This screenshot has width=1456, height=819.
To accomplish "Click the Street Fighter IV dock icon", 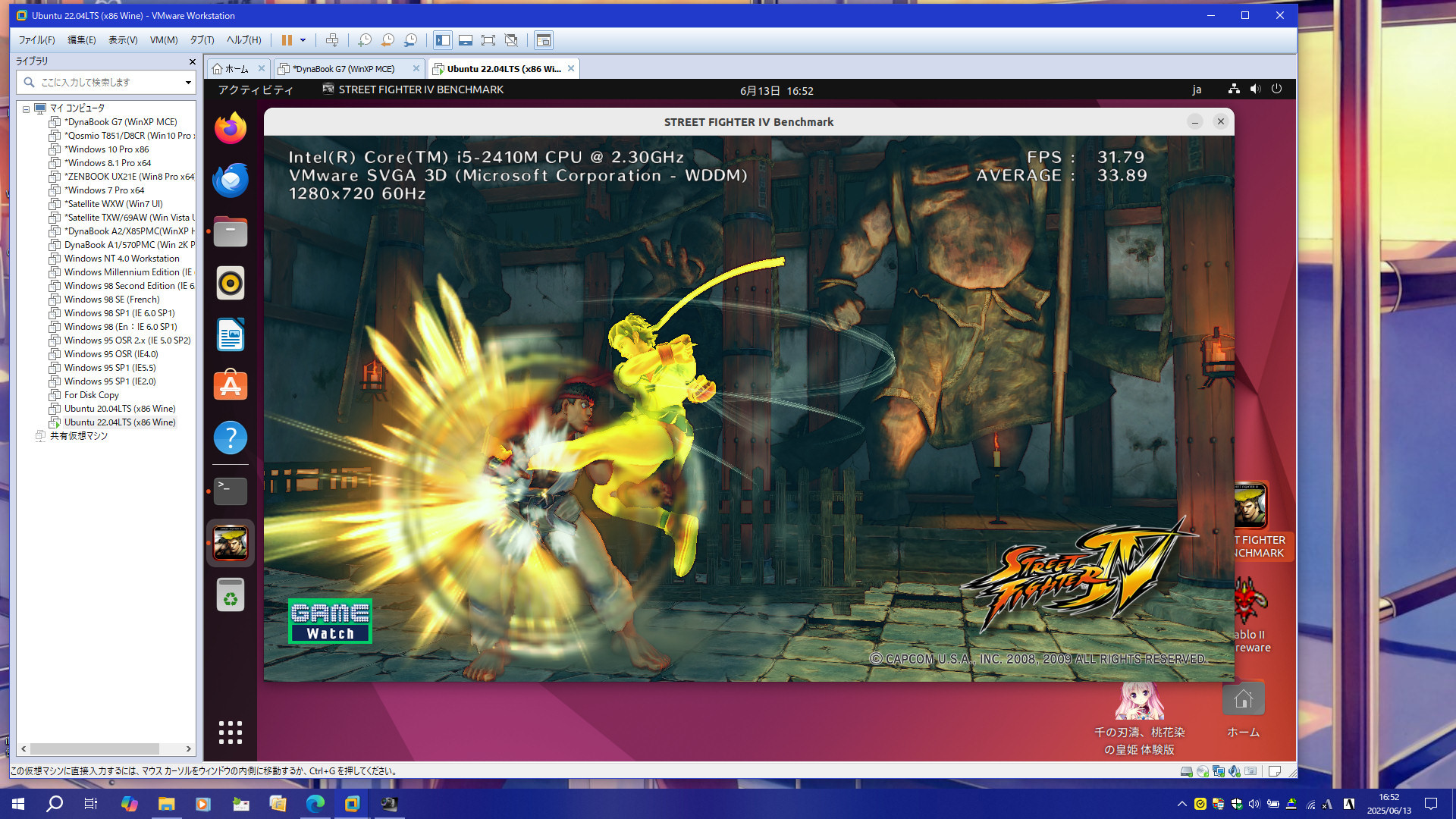I will coord(231,543).
